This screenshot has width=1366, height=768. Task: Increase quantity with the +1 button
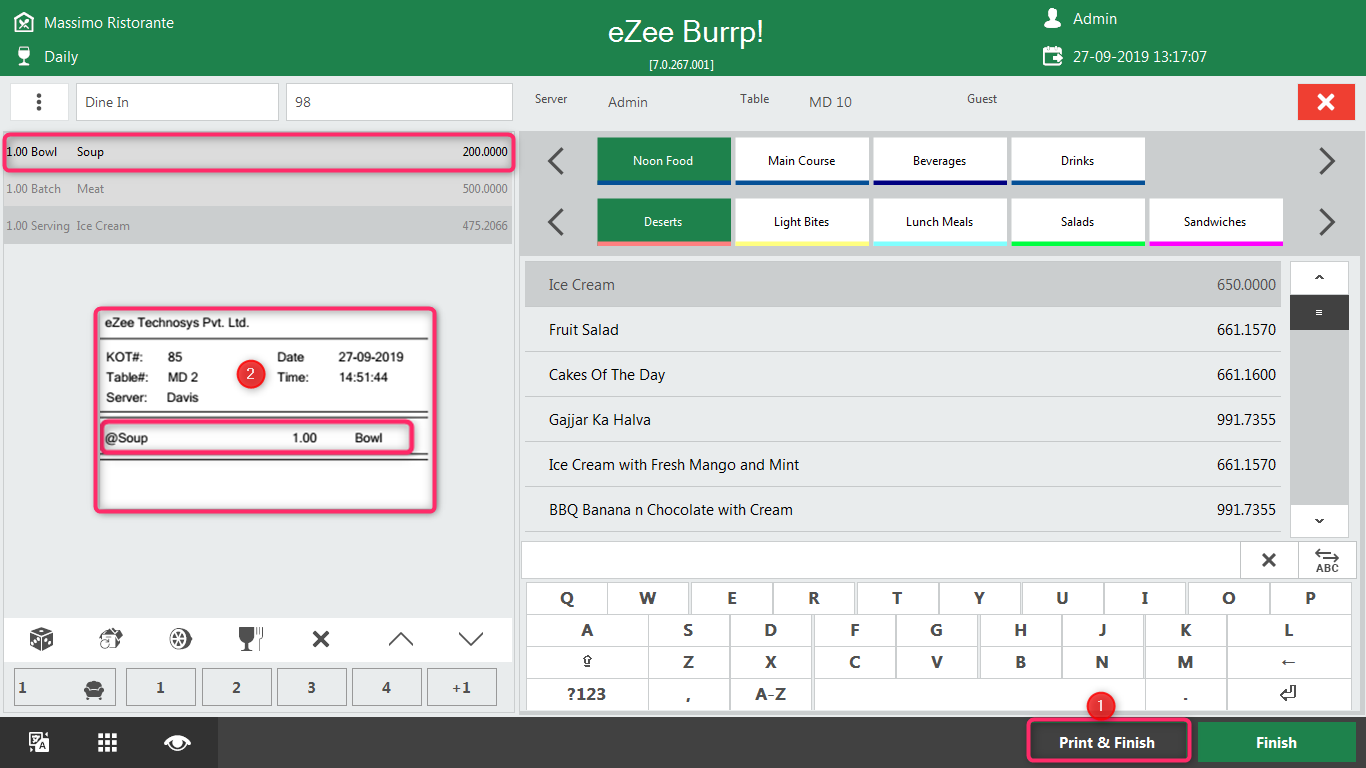pyautogui.click(x=462, y=688)
